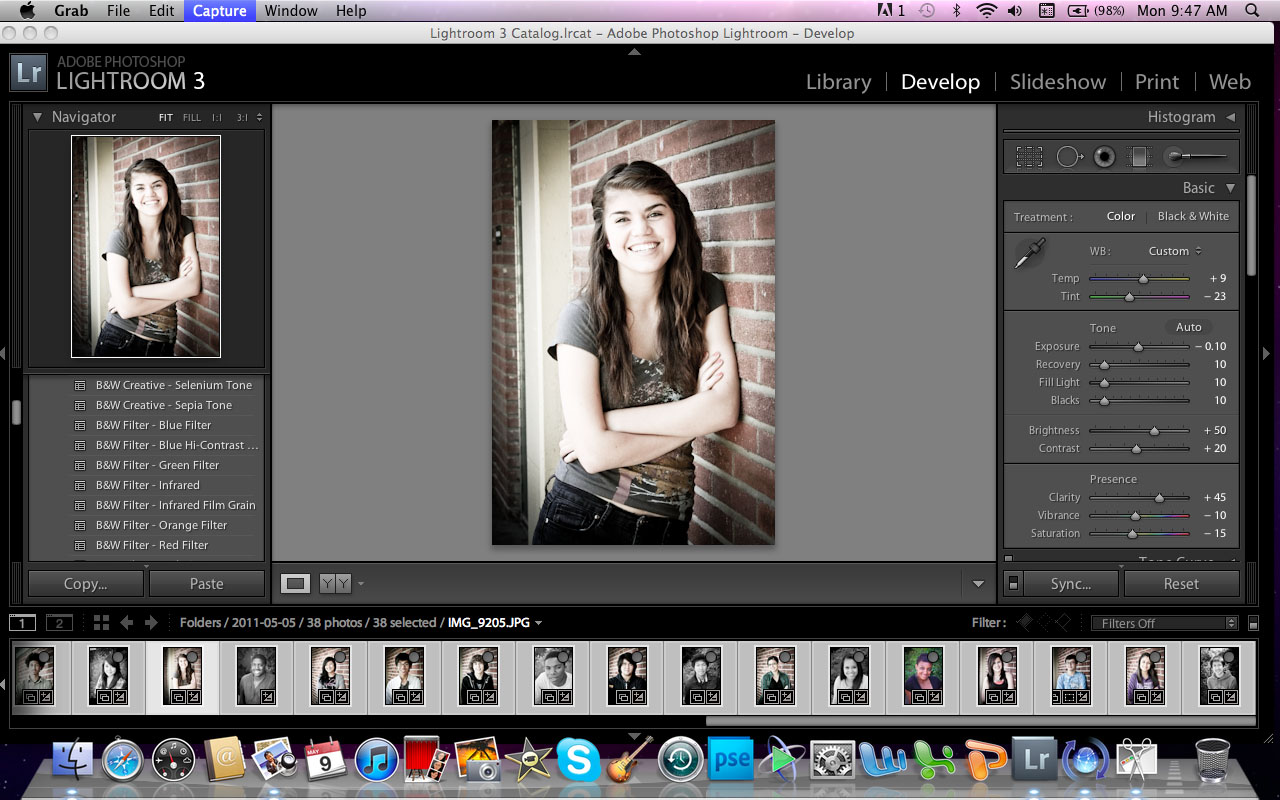Open iMovie star icon in Dock
Viewport: 1280px width, 800px height.
[x=528, y=761]
